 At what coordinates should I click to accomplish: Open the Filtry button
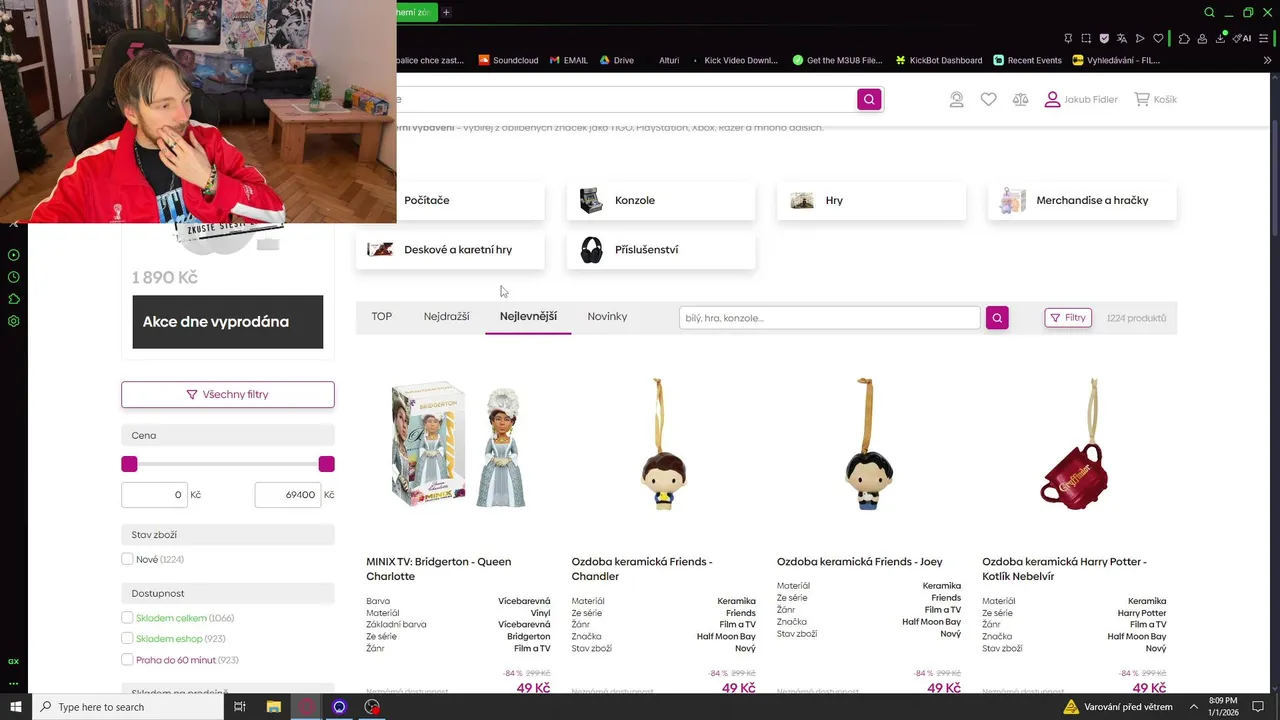tap(1068, 318)
